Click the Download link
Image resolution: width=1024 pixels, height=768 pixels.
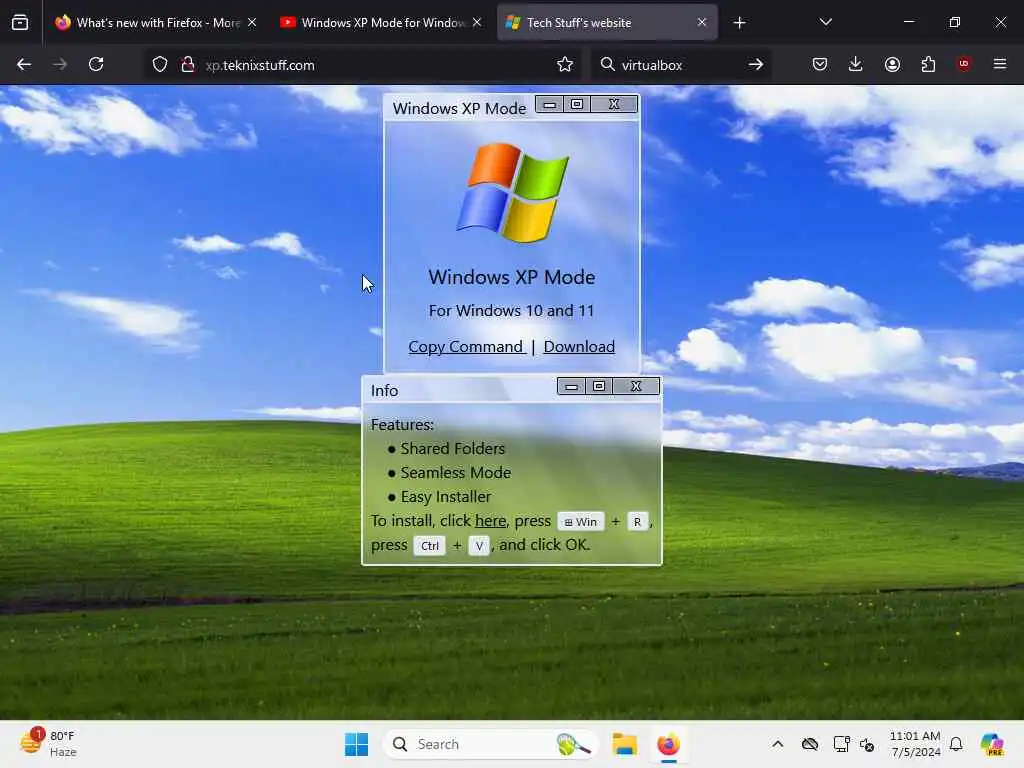click(x=579, y=347)
